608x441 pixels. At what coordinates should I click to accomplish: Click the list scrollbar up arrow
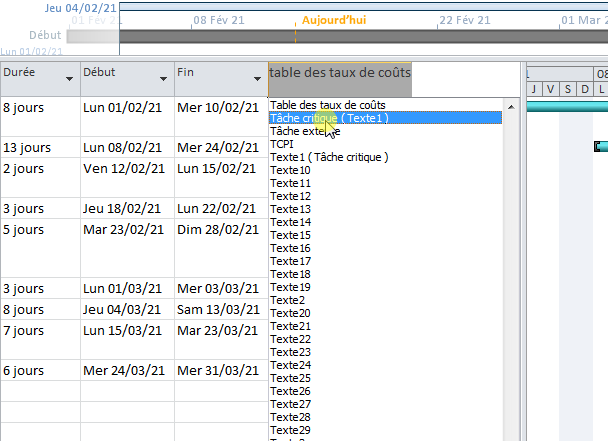512,105
